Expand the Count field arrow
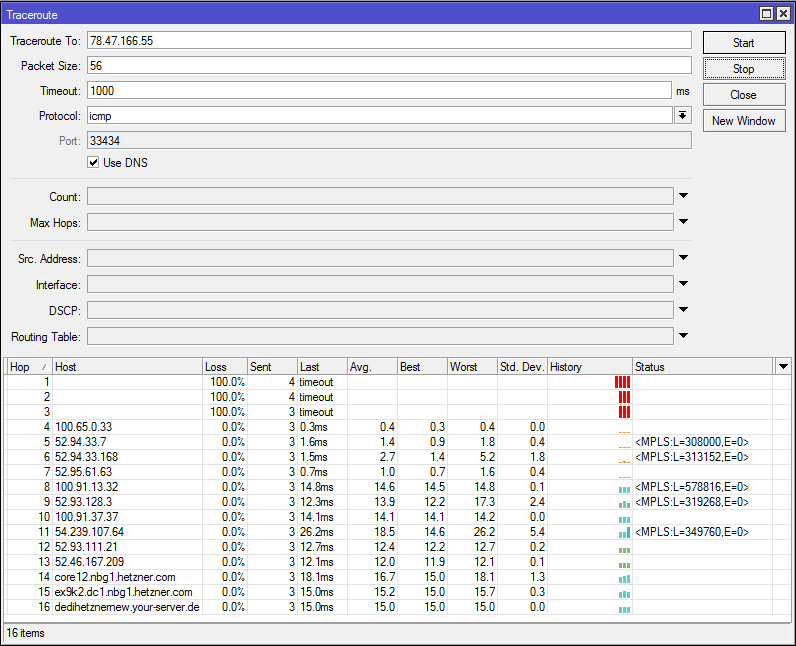 (683, 195)
